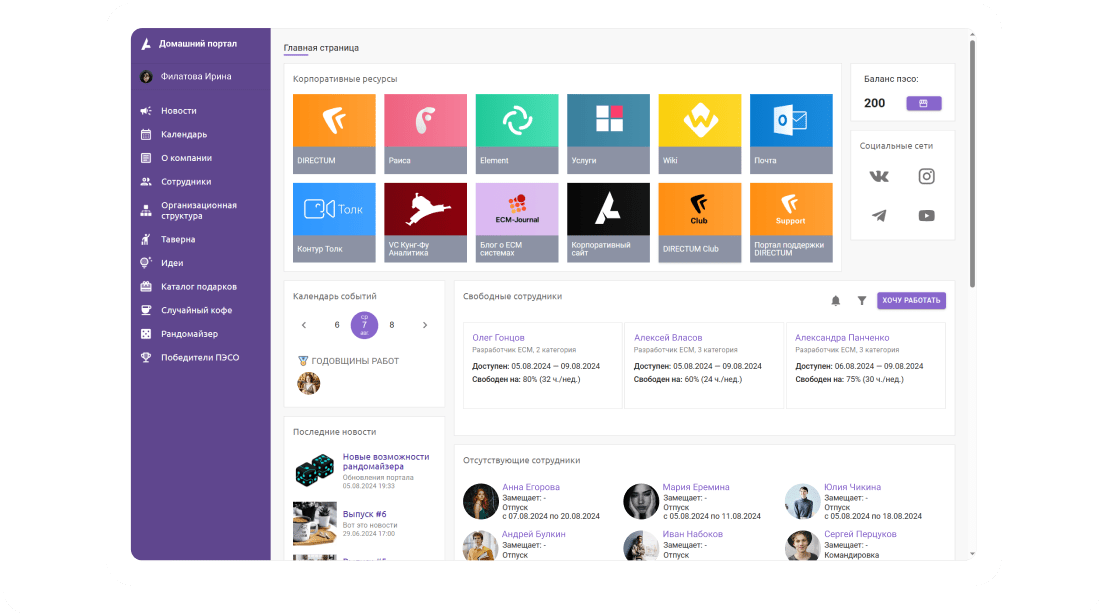1100x613 pixels.
Task: Open the VK social network icon
Action: click(879, 176)
